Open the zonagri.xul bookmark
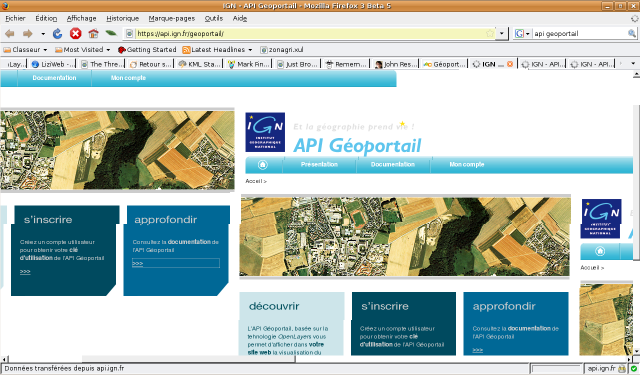The height and width of the screenshot is (375, 640). [x=282, y=49]
